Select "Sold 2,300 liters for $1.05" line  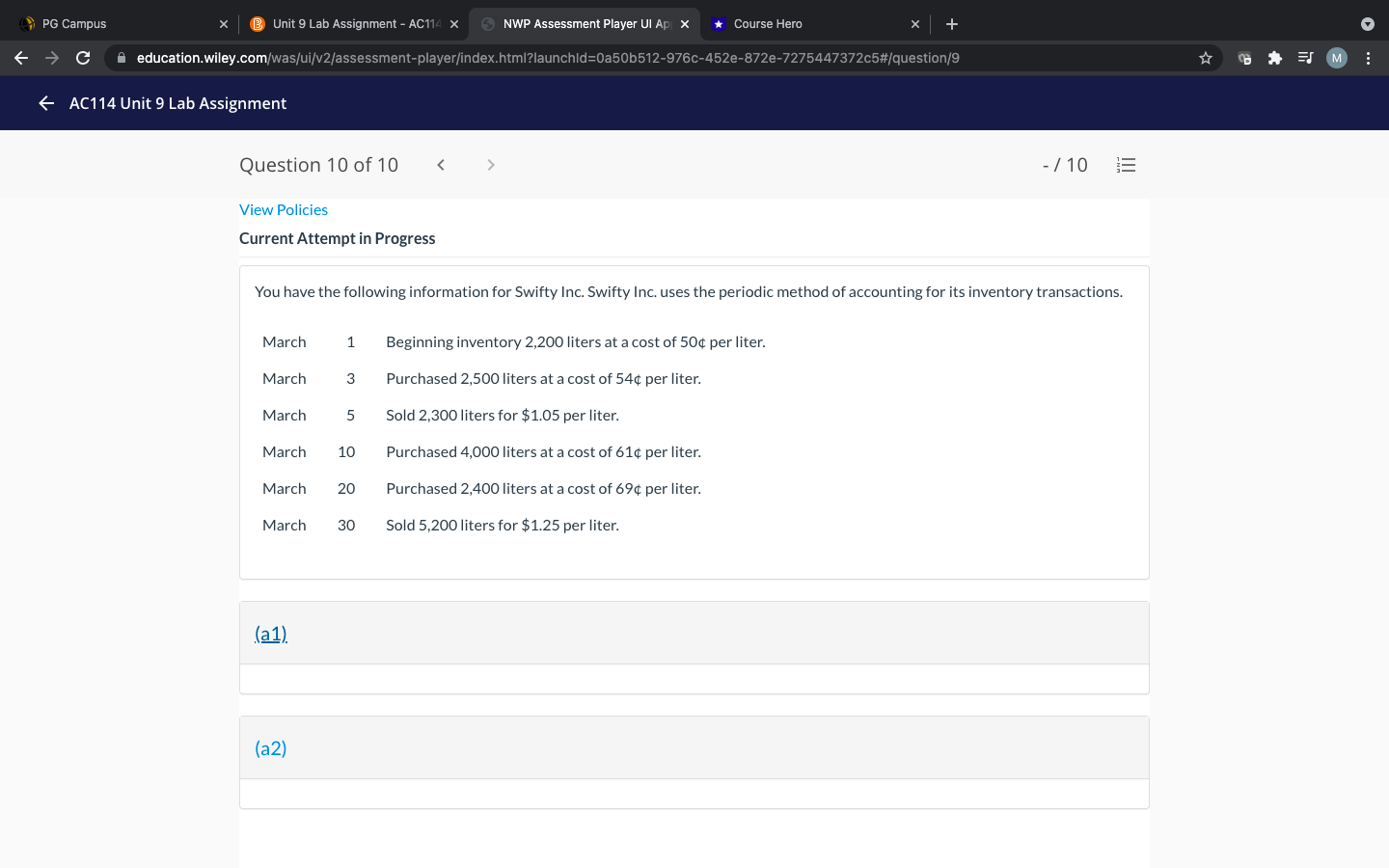[x=503, y=416]
